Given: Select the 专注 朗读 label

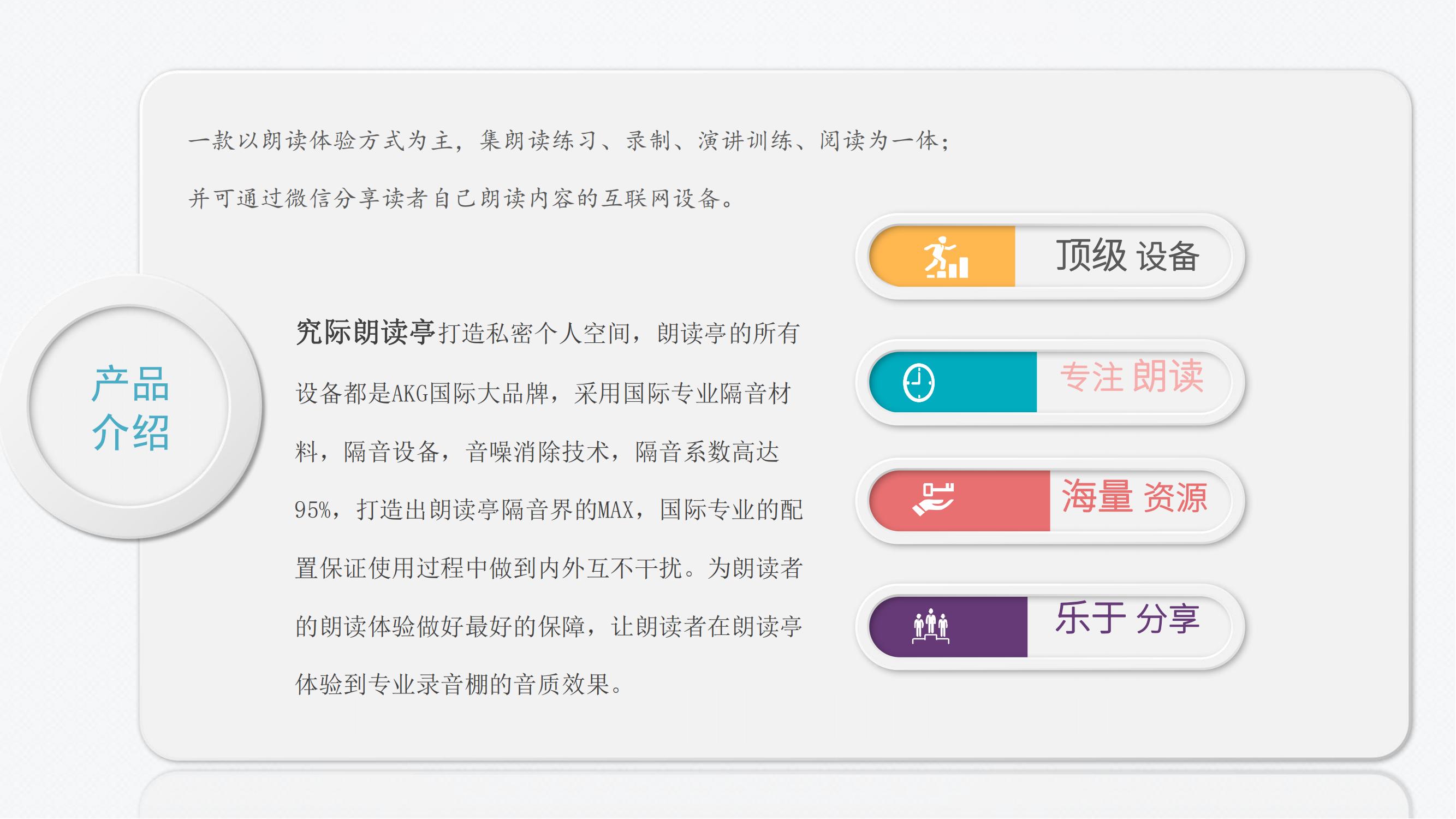Looking at the screenshot, I should (x=1132, y=376).
